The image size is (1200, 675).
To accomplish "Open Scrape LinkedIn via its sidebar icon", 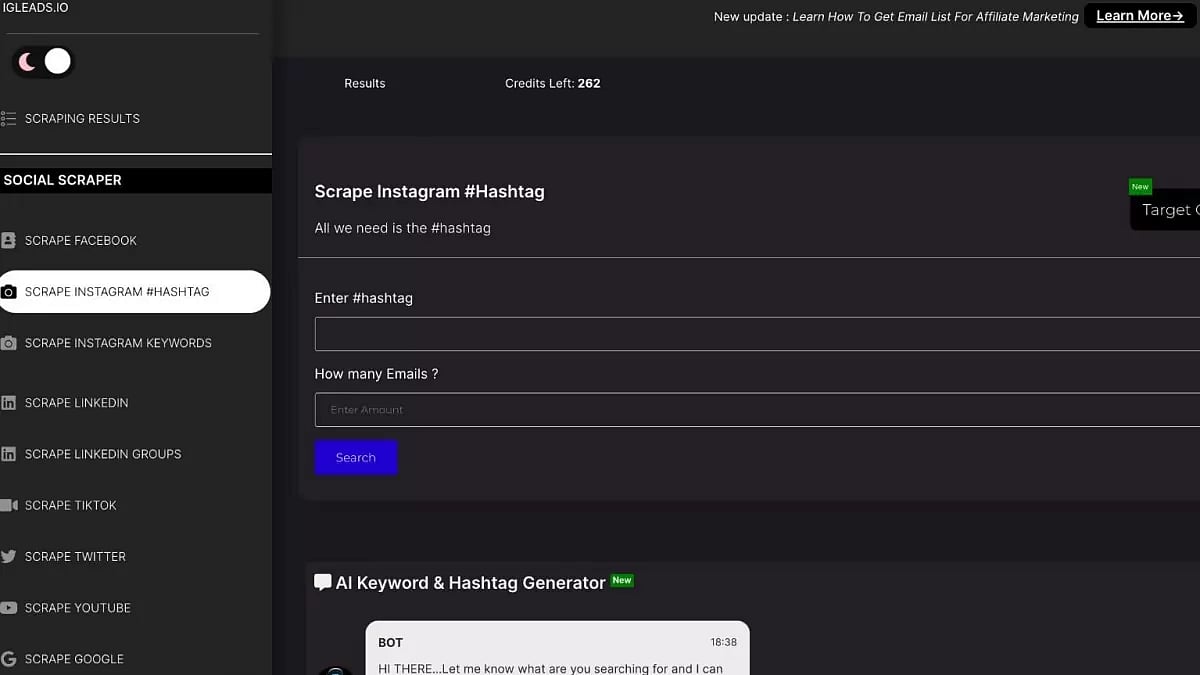I will 10,402.
